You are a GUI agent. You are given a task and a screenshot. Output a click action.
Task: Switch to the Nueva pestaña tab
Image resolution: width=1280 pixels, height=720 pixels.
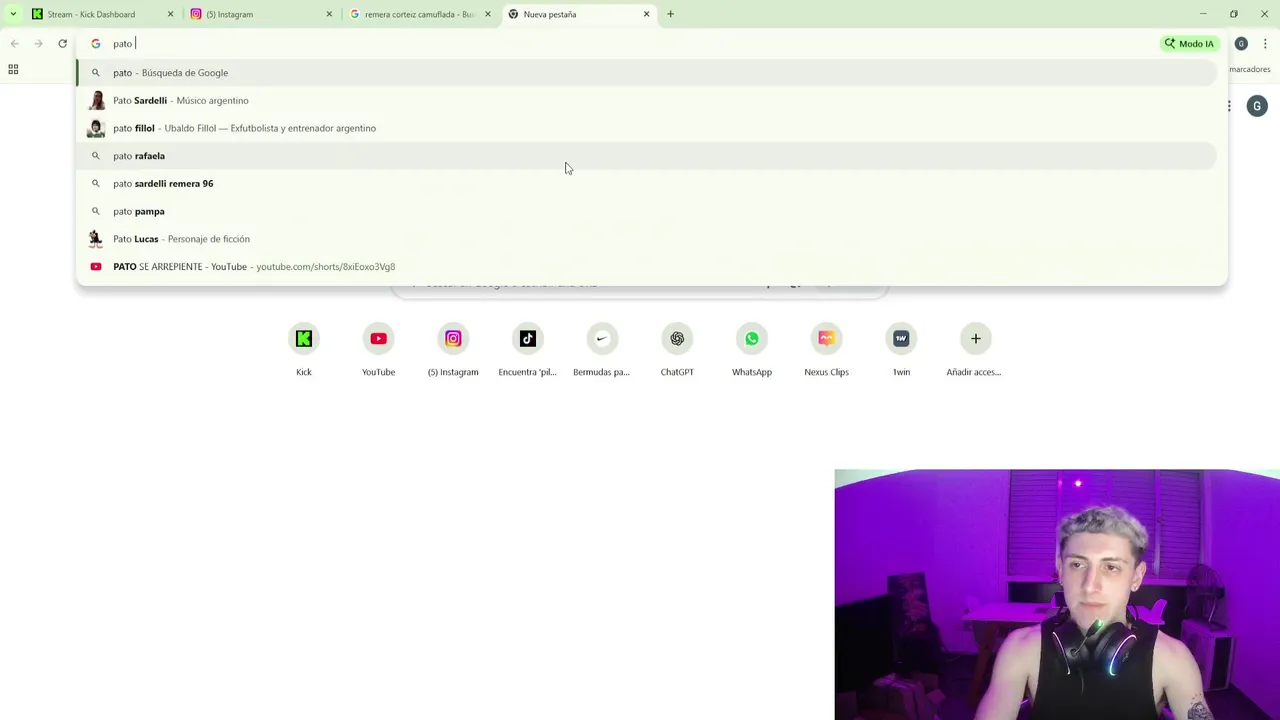(579, 14)
